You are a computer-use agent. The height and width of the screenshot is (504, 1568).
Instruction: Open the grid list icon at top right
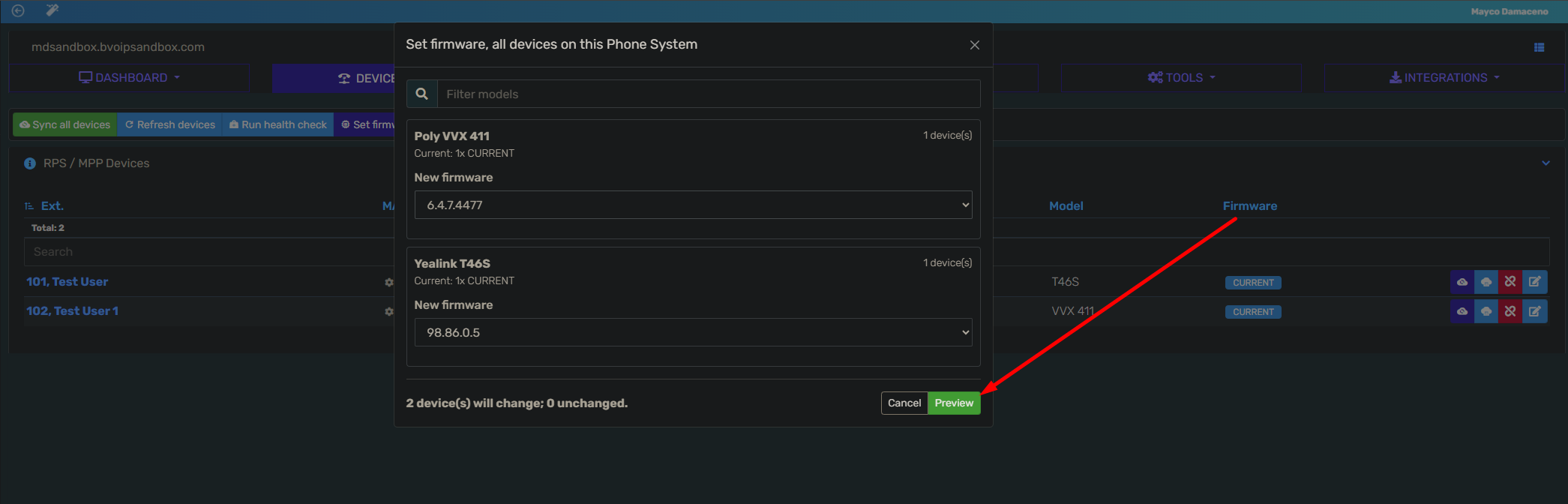click(x=1539, y=47)
